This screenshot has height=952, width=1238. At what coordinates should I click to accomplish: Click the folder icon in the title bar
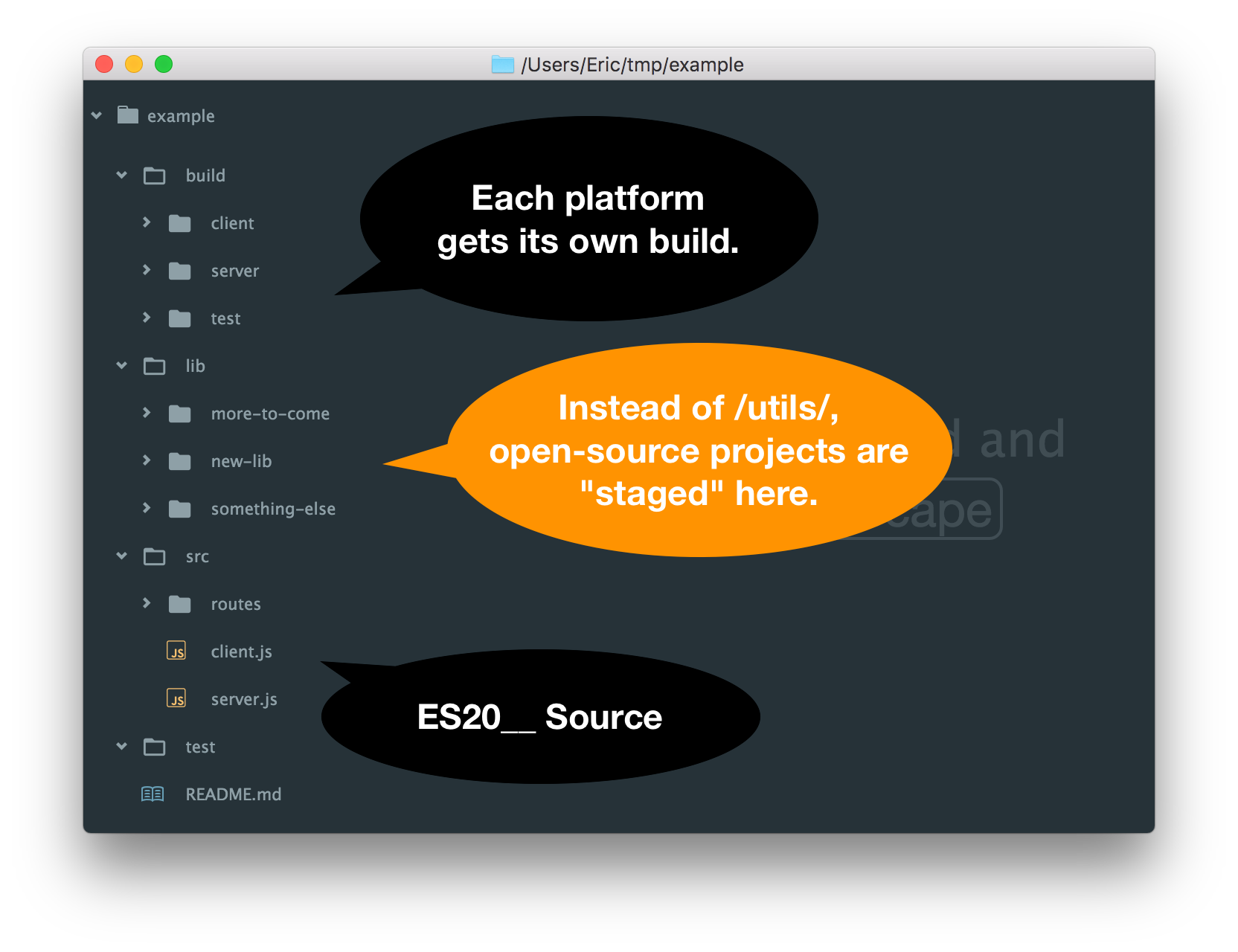503,65
